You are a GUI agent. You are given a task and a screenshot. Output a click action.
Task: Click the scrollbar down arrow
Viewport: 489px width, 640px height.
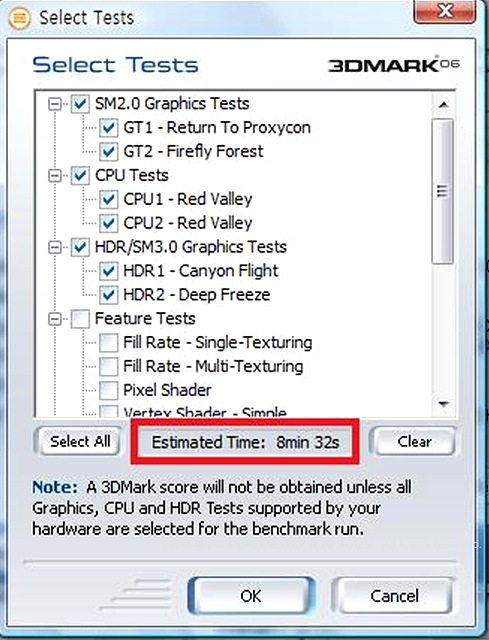(x=443, y=404)
